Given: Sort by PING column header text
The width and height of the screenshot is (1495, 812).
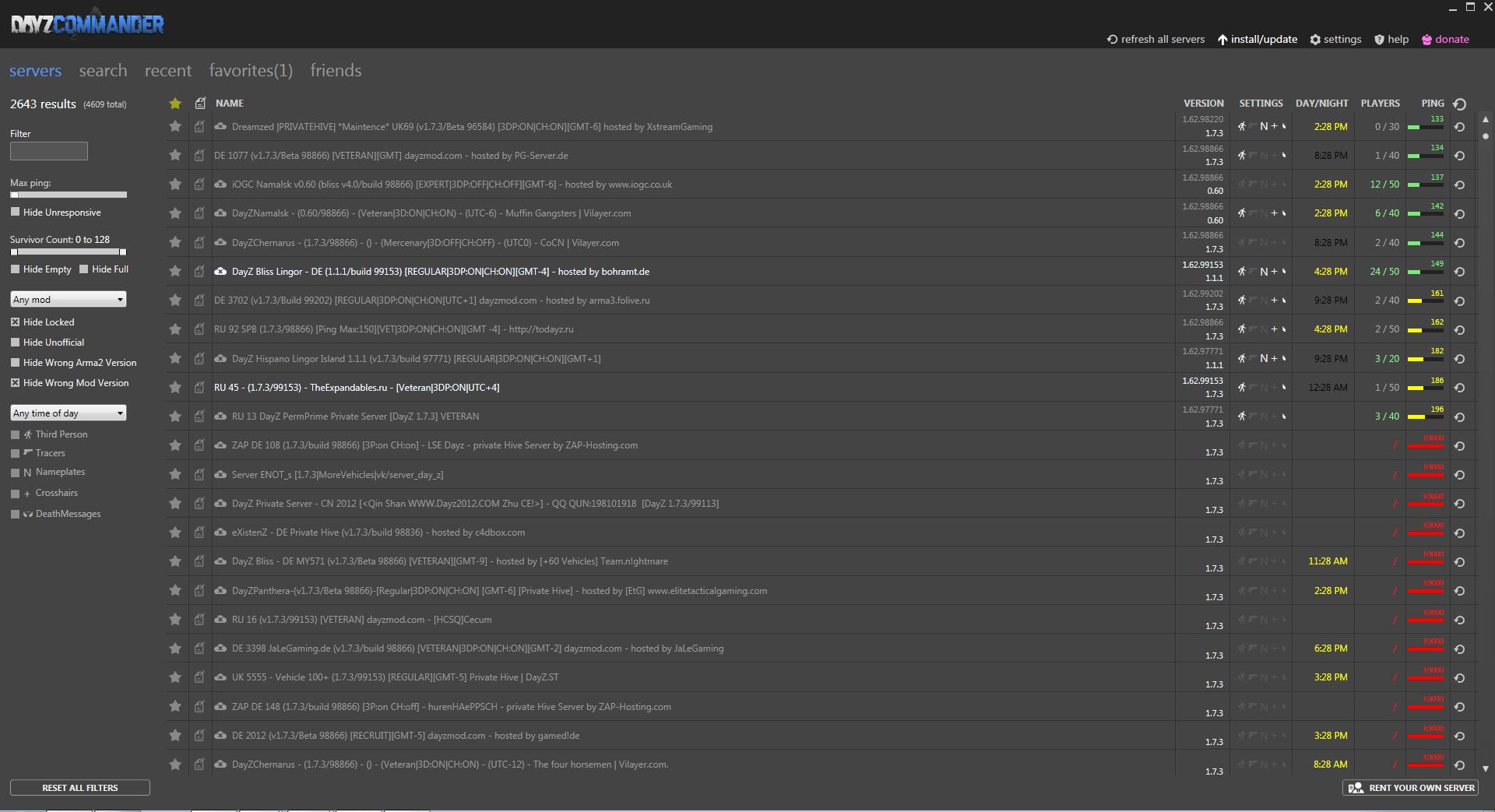Looking at the screenshot, I should click(1433, 103).
